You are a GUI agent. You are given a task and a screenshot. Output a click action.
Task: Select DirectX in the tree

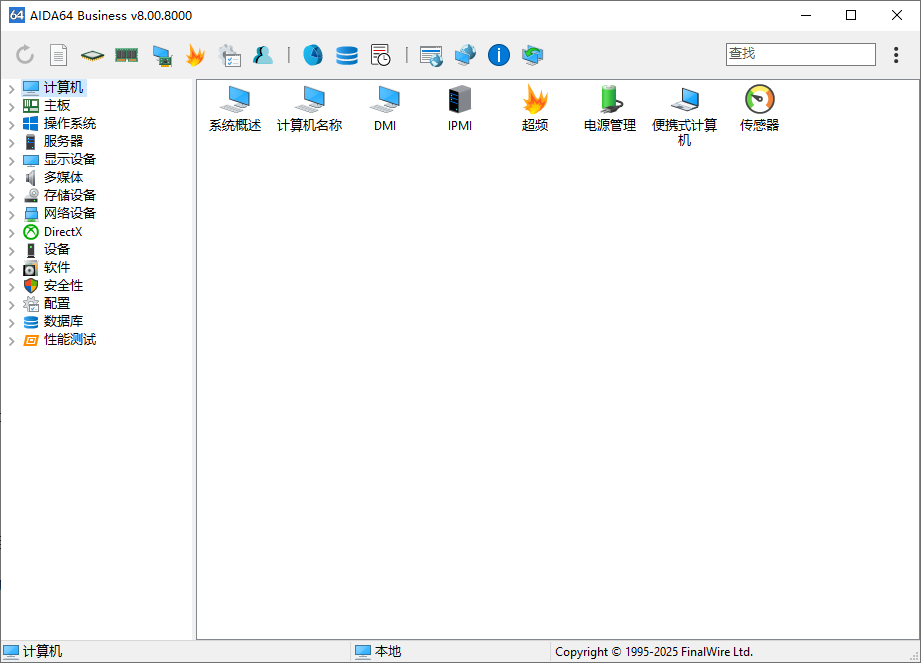pos(62,232)
